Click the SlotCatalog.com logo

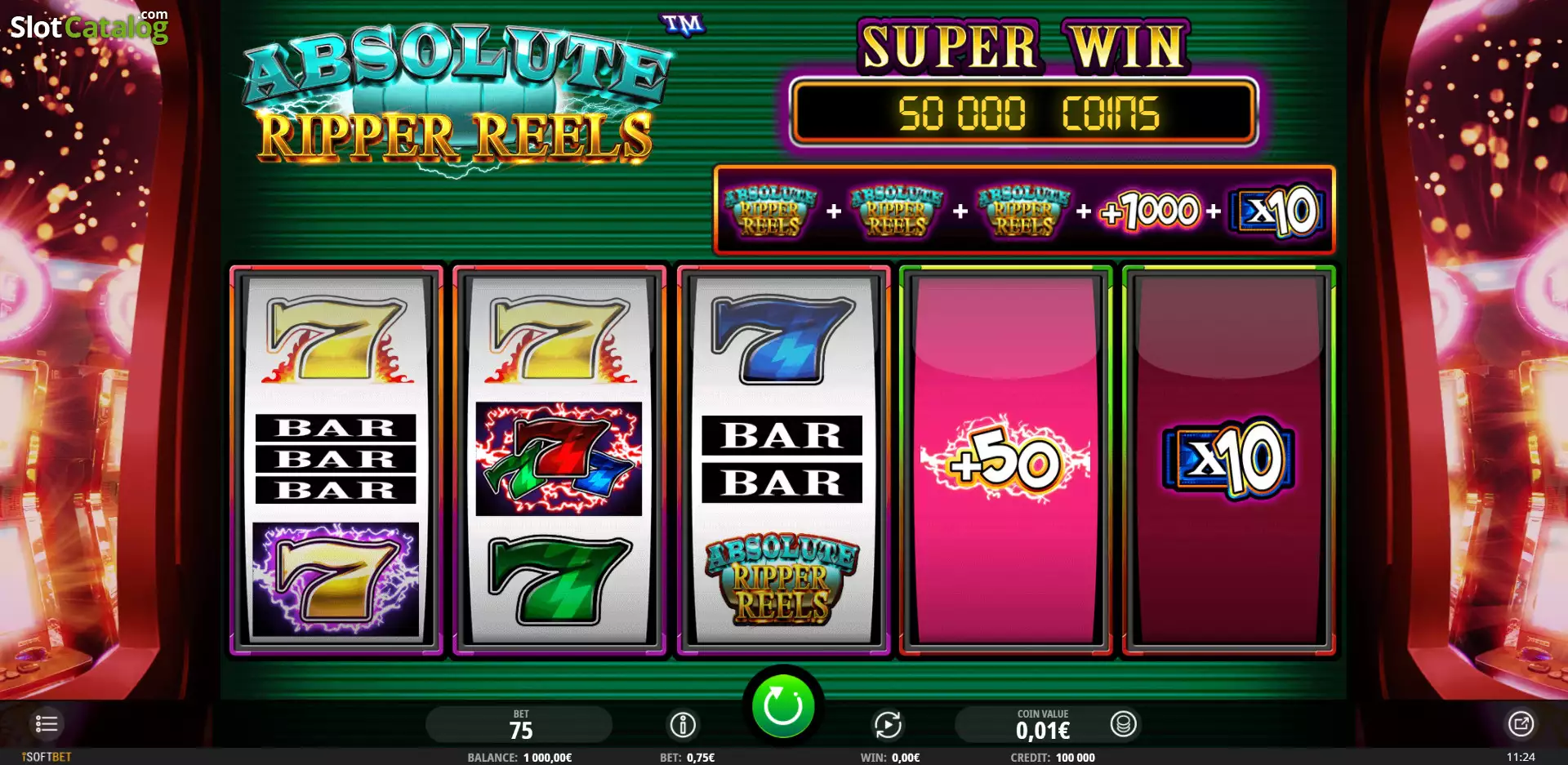click(x=89, y=25)
